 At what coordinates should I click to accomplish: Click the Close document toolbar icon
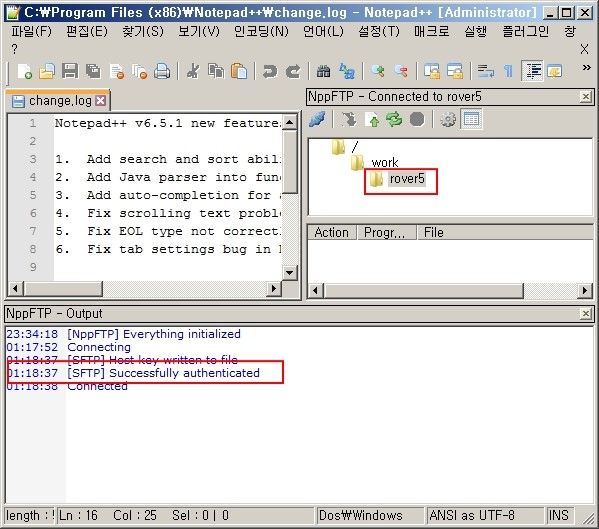117,71
